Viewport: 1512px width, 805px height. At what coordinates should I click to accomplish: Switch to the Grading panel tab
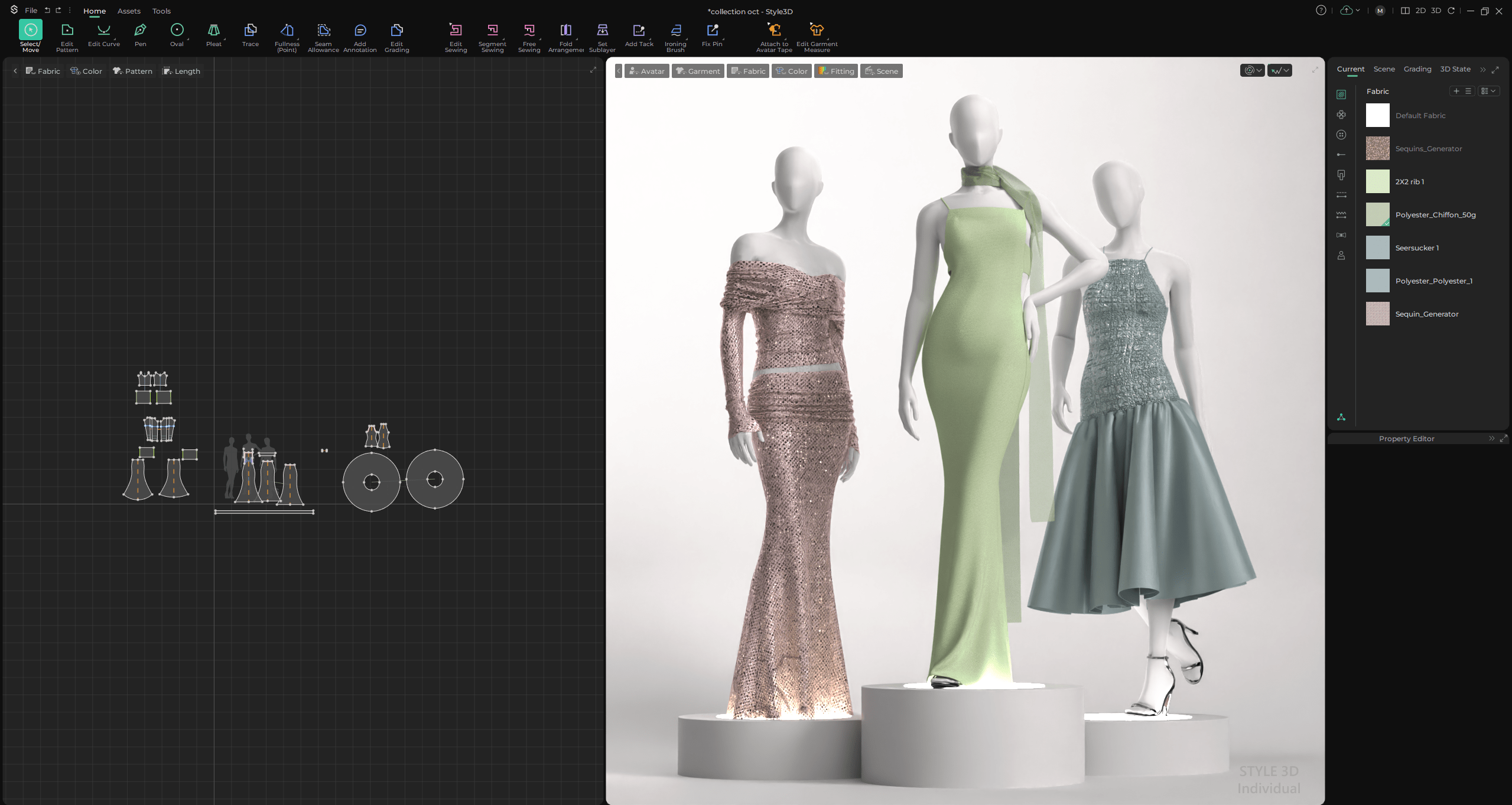[x=1417, y=69]
